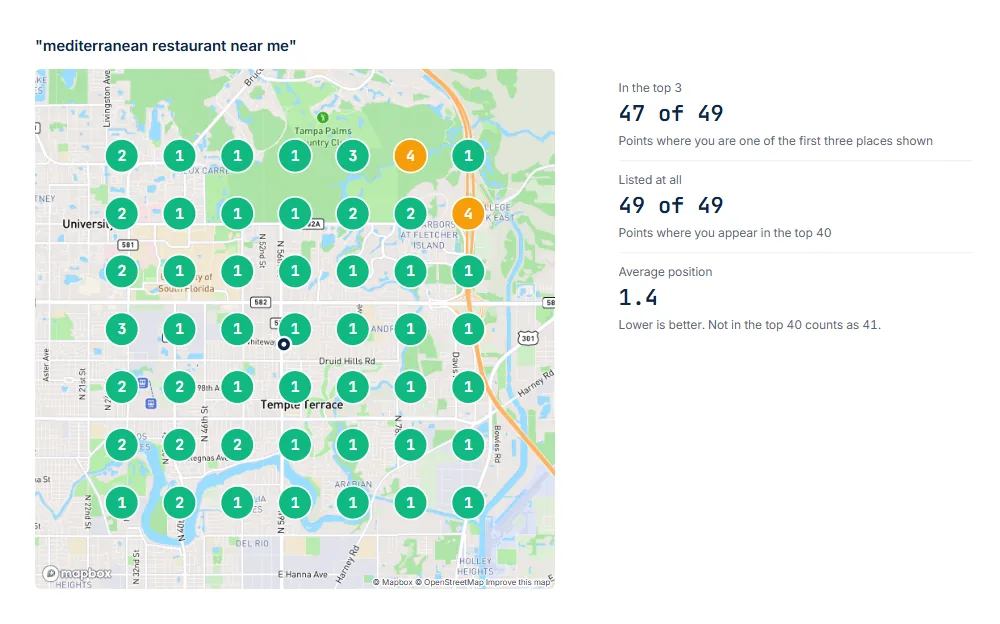This screenshot has width=1000, height=624.
Task: Click the 1 marker directly above the location pin
Action: point(295,329)
